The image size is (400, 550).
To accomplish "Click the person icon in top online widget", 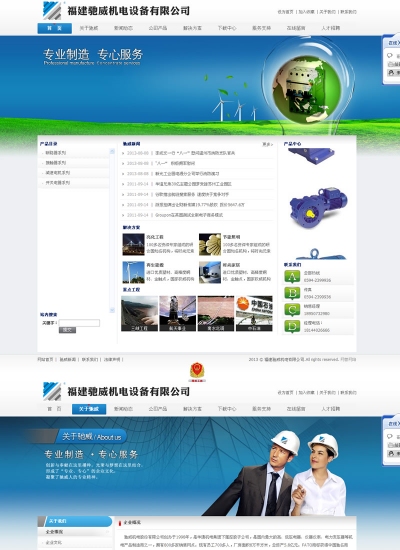I will [x=391, y=73].
